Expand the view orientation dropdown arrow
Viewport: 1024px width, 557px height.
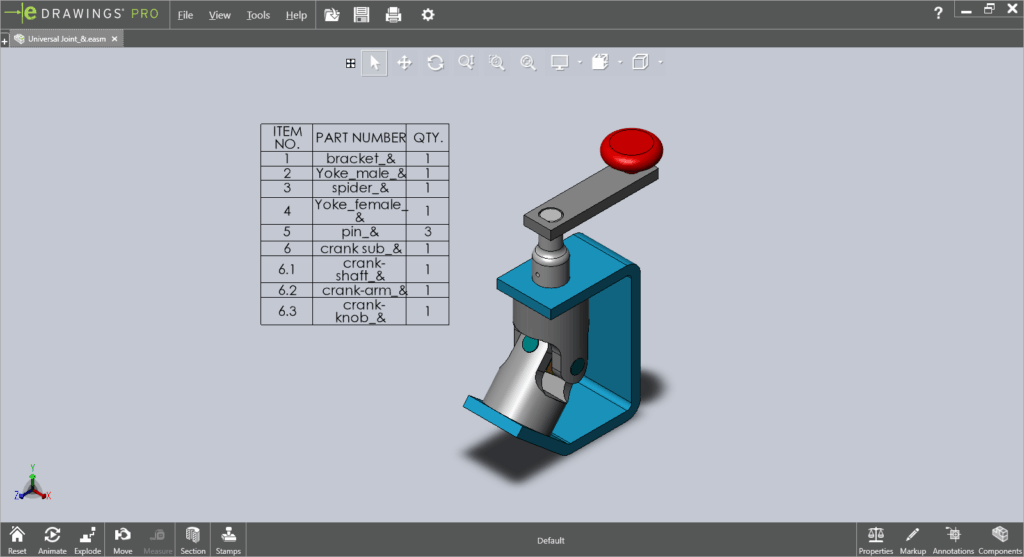[619, 63]
